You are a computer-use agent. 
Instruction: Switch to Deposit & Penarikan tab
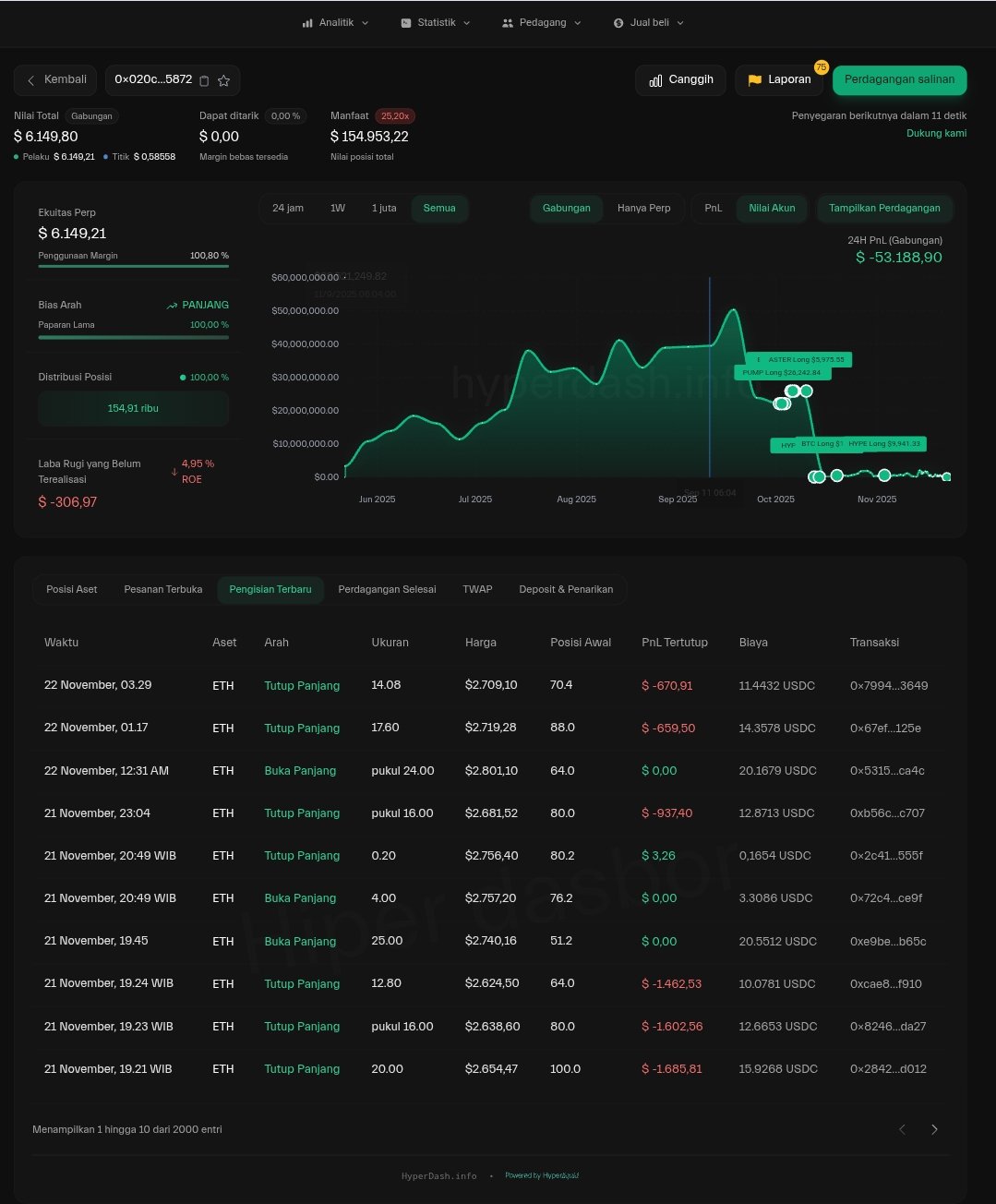566,590
